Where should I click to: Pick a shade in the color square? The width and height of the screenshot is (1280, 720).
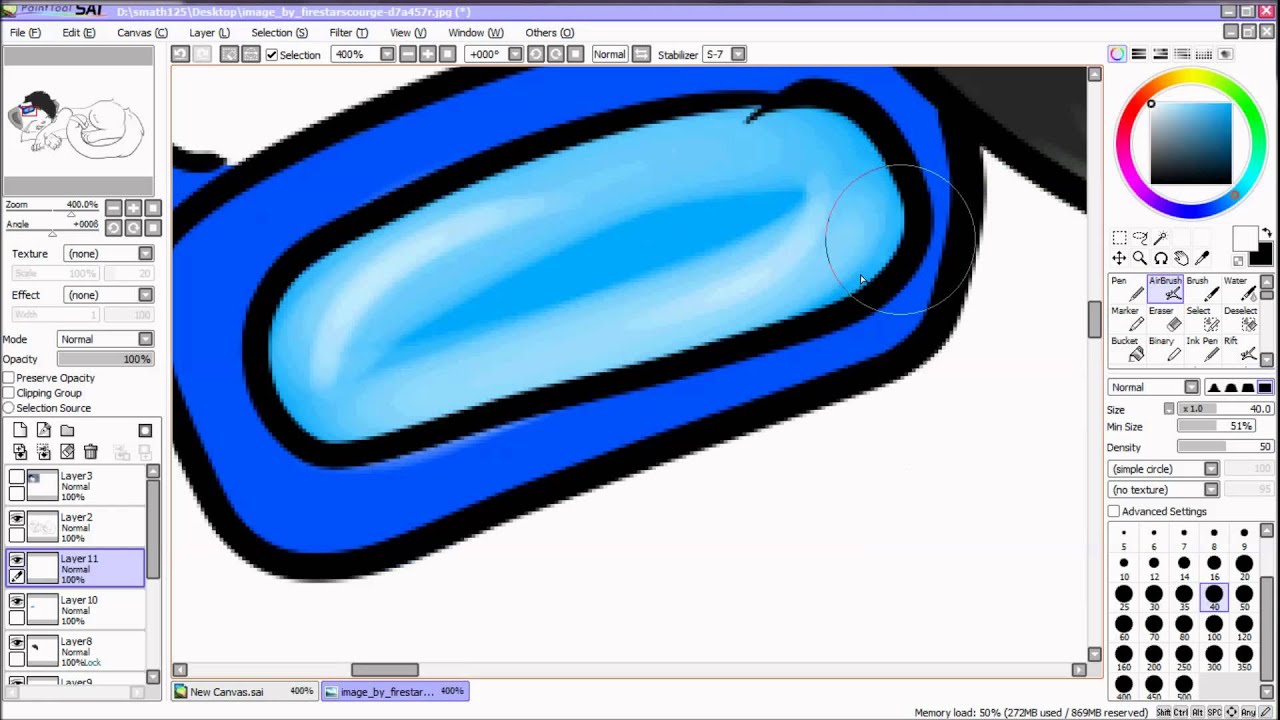coord(1190,143)
